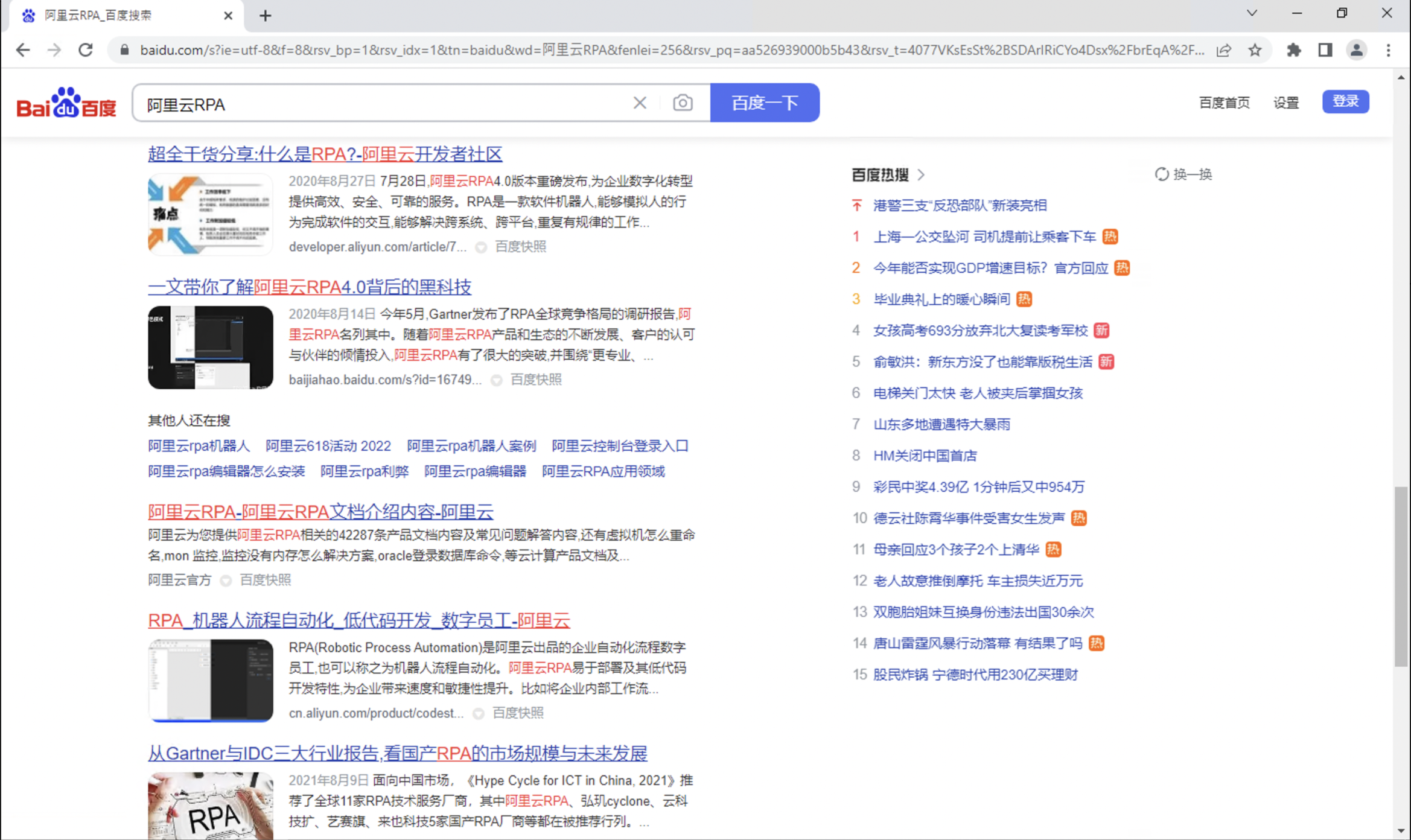Click the 换一换 refresh icon

point(1162,174)
